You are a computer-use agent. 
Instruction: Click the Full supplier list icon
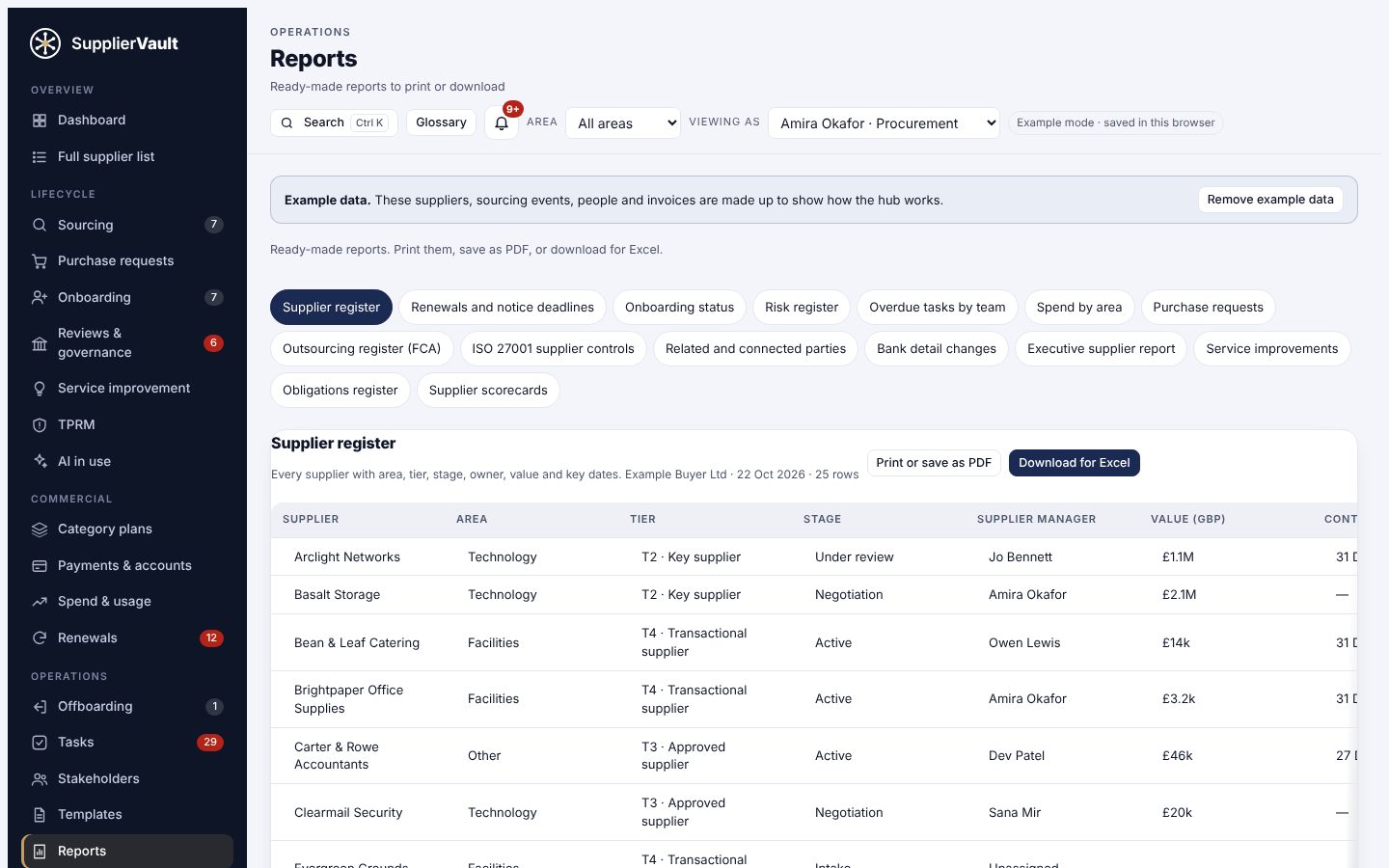40,157
